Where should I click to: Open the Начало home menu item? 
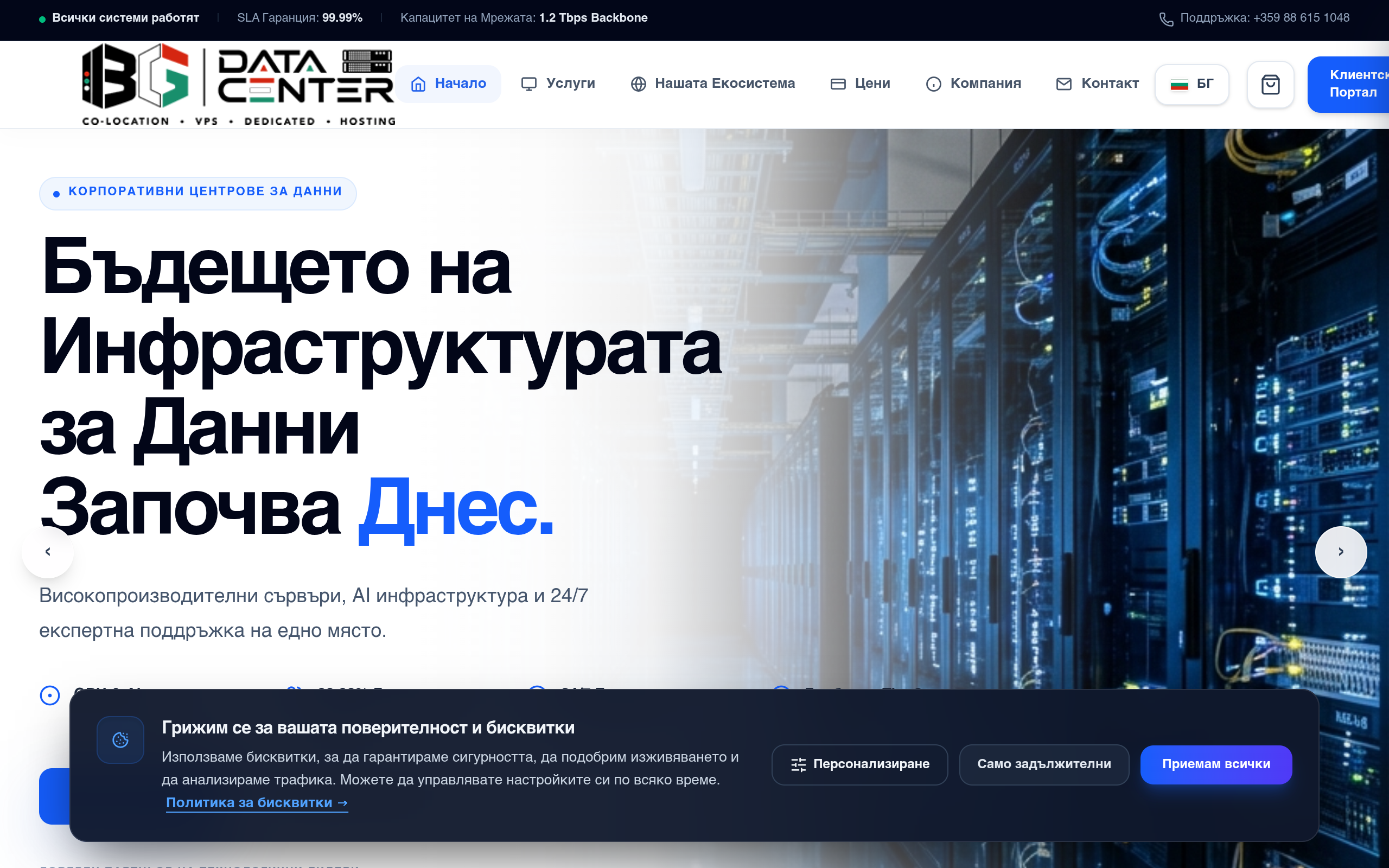(x=448, y=84)
